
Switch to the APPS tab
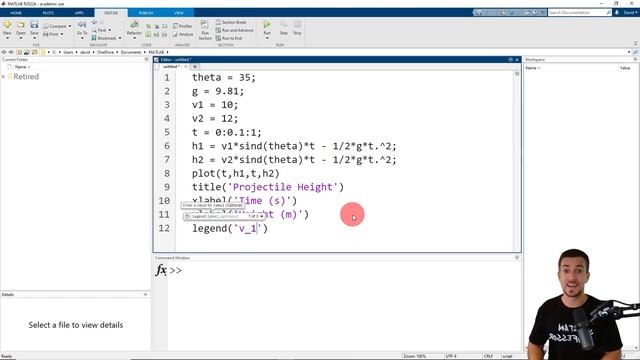pos(79,13)
